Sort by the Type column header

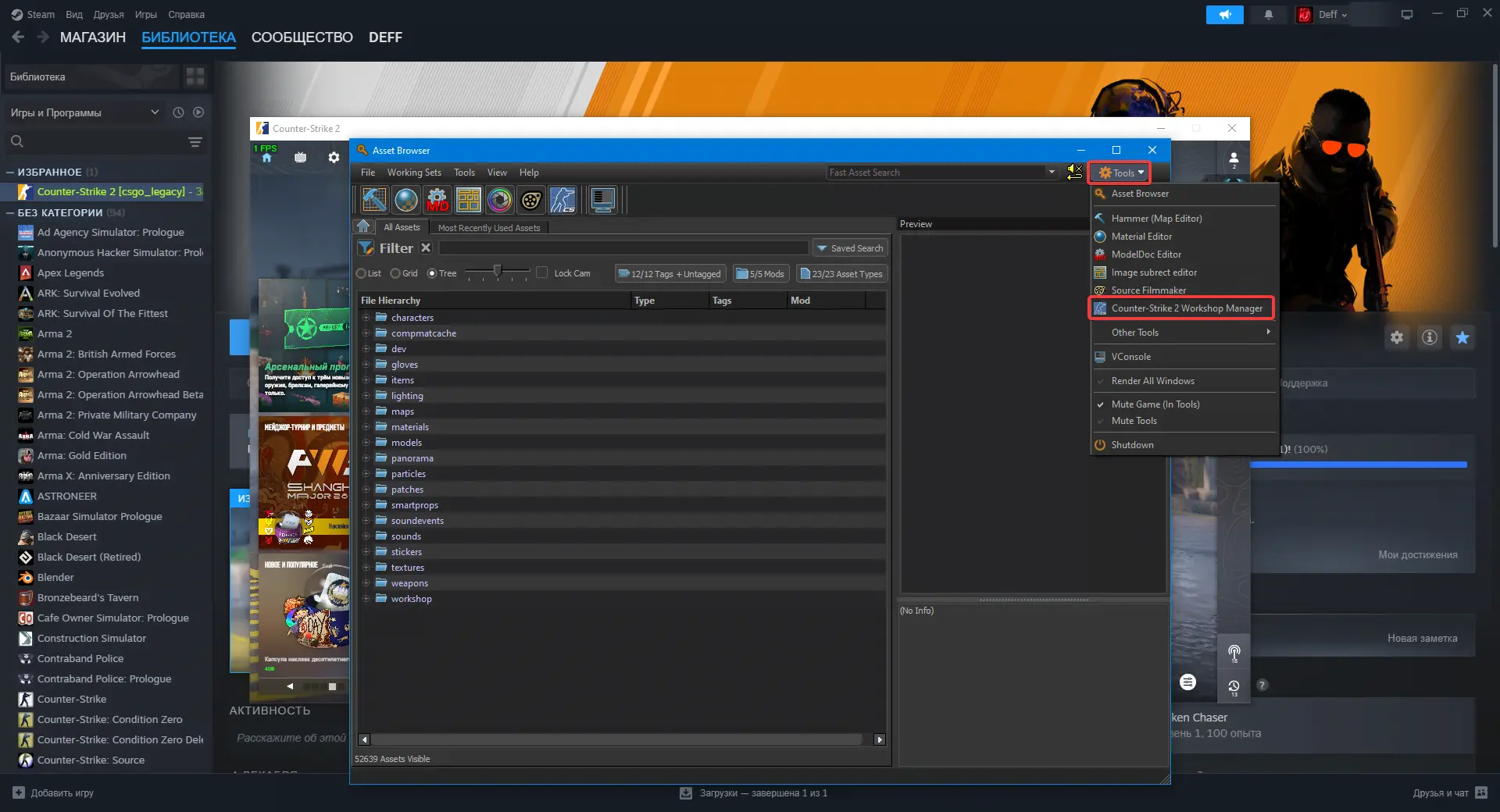(x=670, y=301)
